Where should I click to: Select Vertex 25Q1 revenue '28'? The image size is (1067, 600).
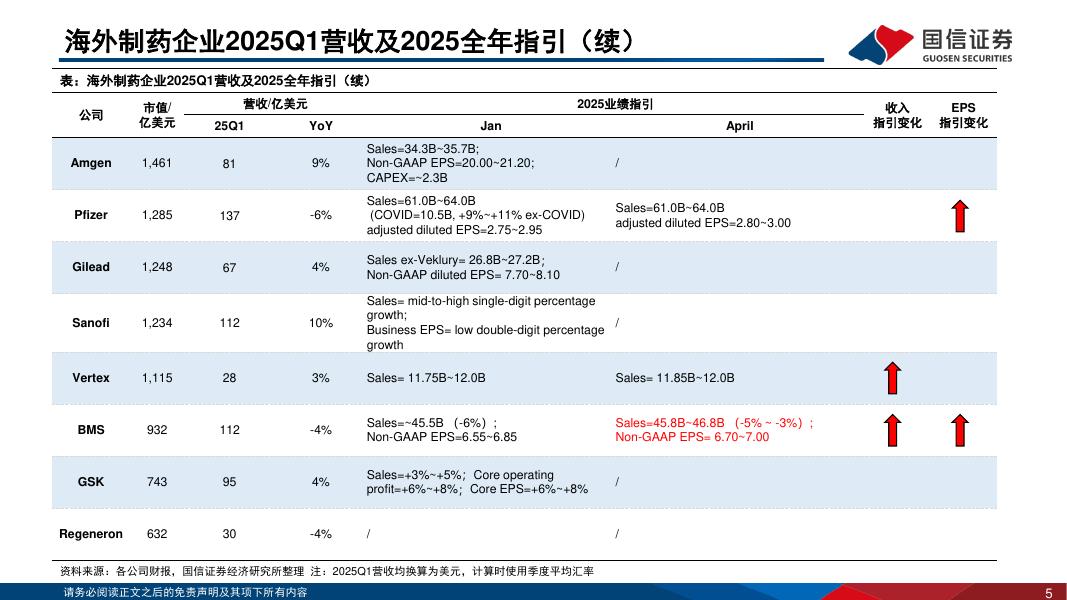click(x=229, y=378)
